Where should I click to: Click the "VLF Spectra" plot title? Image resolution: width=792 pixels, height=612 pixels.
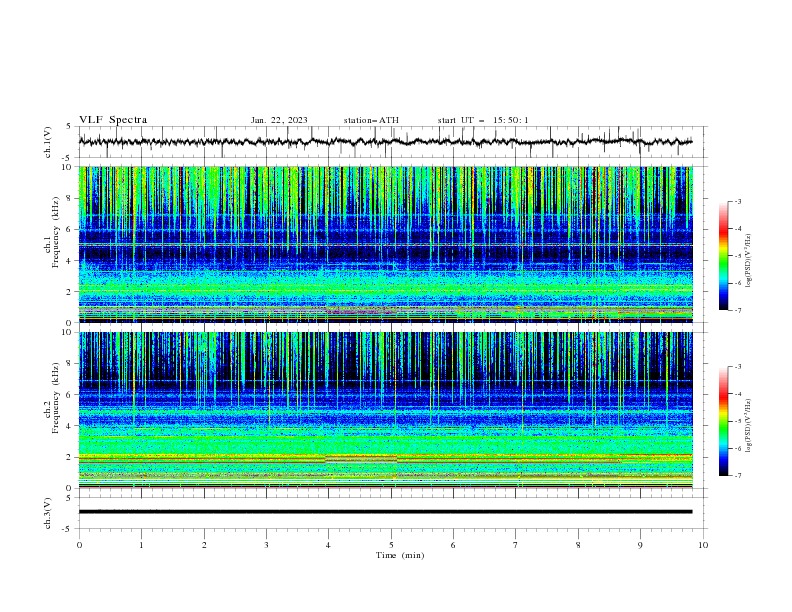click(x=113, y=120)
